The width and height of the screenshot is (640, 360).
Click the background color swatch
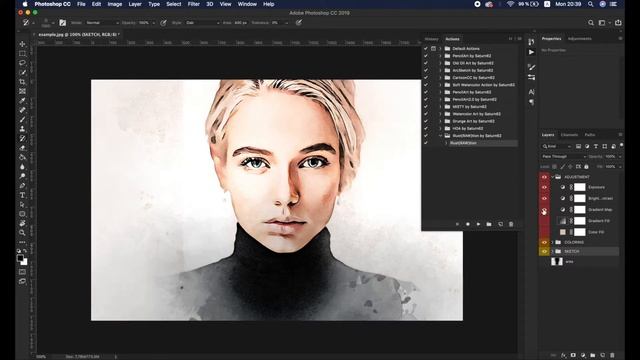pos(24,262)
